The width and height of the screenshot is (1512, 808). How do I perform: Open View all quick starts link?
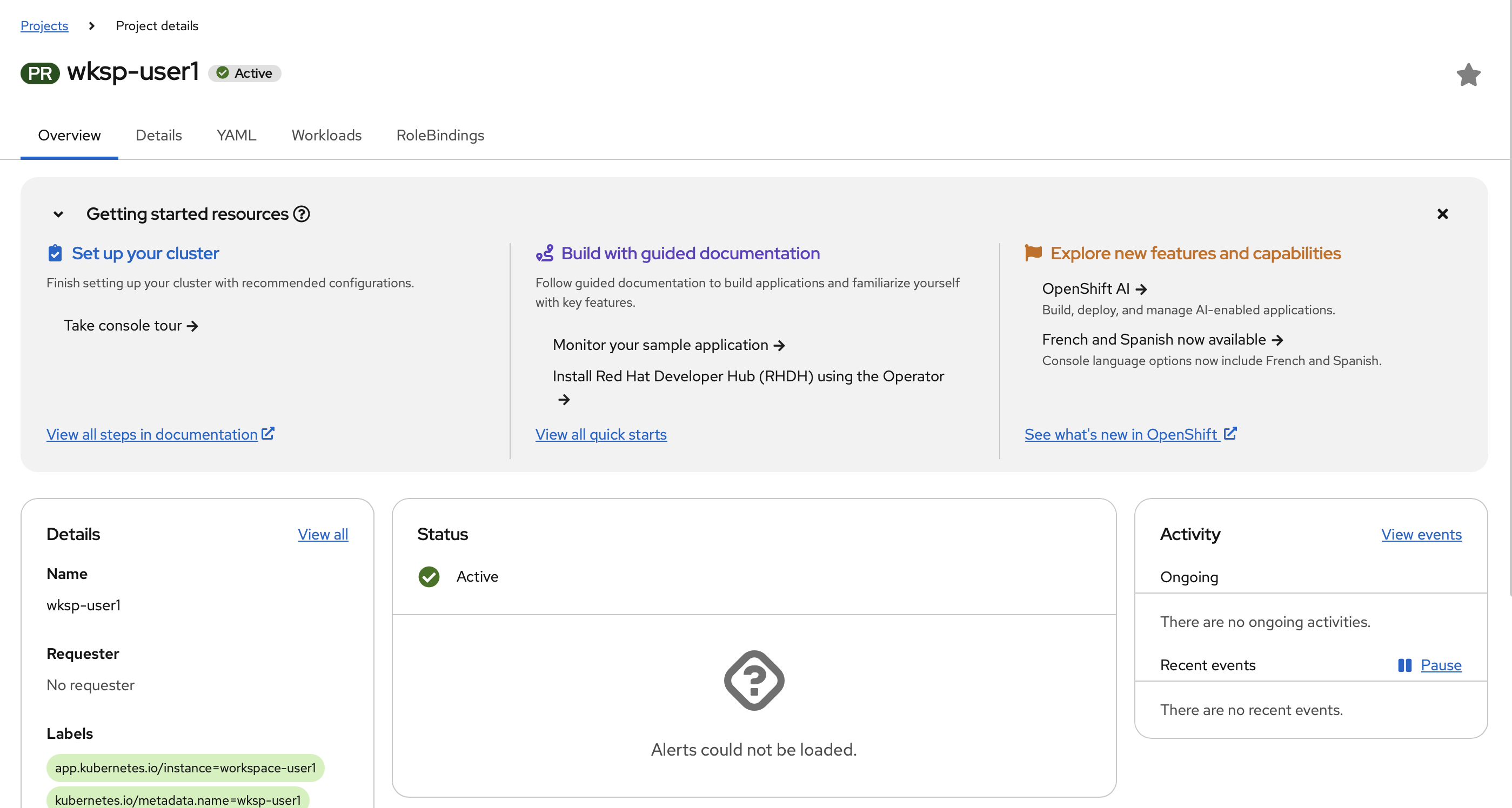pos(600,434)
